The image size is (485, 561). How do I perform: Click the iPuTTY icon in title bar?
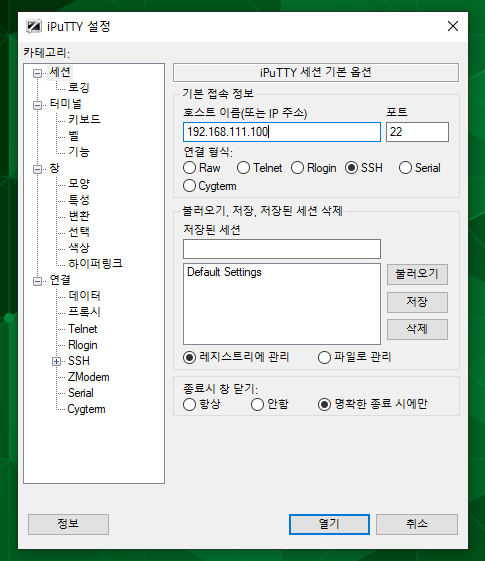pos(34,26)
